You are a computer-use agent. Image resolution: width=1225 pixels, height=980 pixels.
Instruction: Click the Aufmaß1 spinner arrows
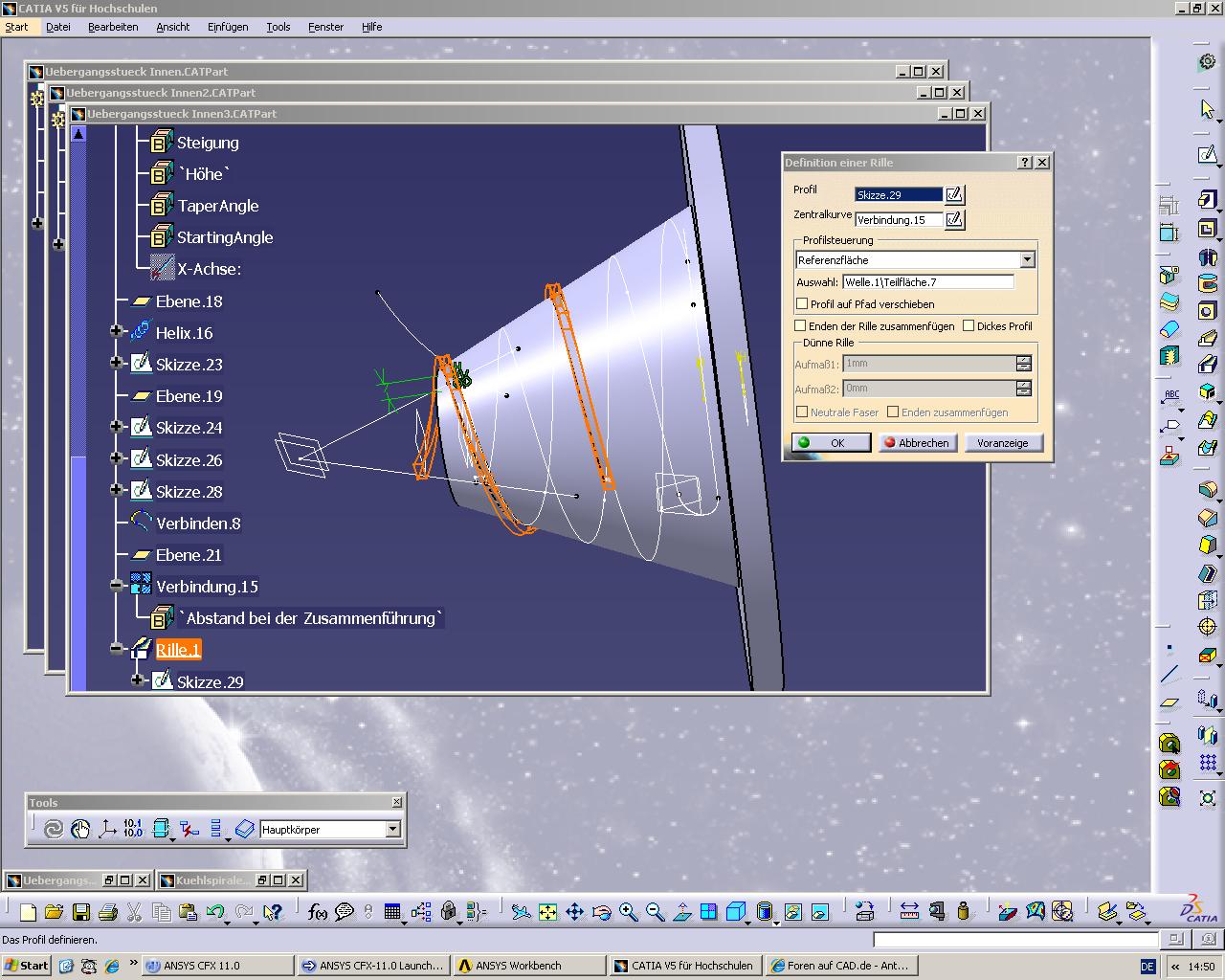click(x=1024, y=364)
